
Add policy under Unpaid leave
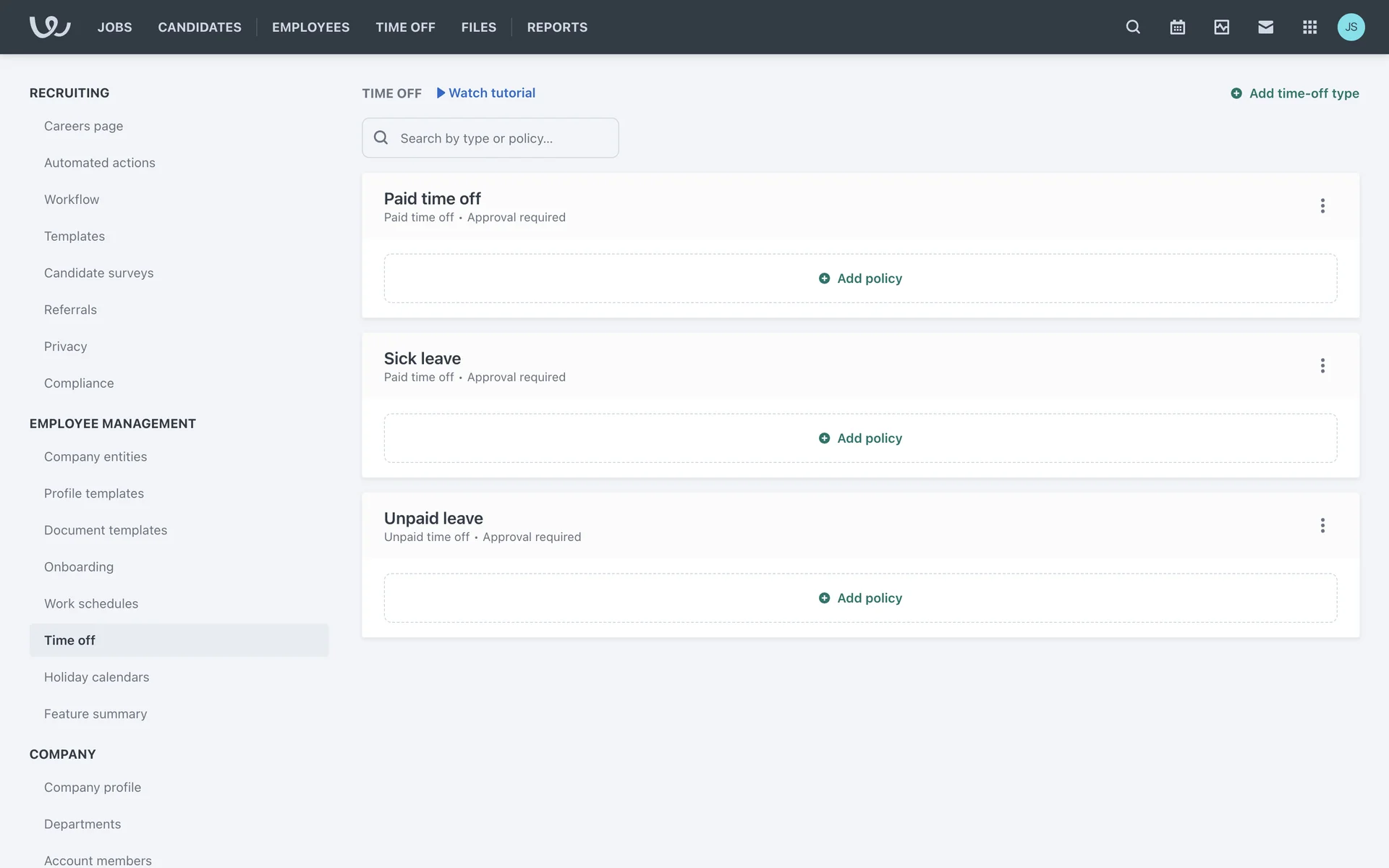[x=860, y=598]
